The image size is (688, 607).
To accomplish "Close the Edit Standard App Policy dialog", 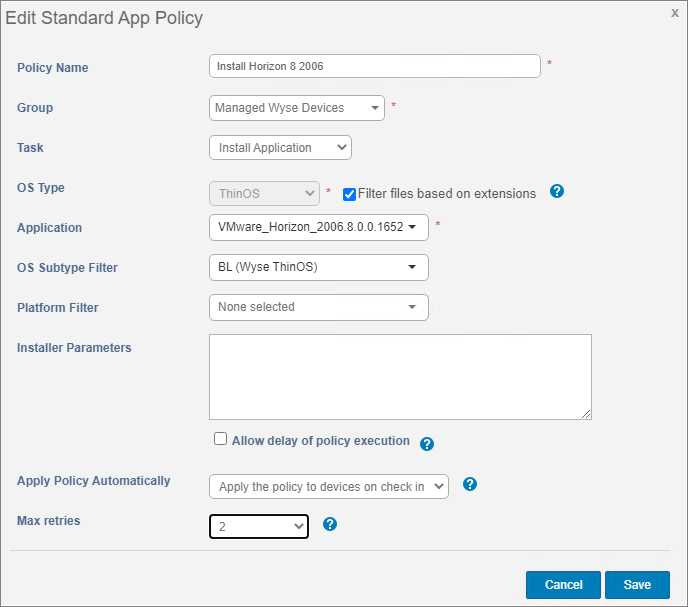I will 675,13.
